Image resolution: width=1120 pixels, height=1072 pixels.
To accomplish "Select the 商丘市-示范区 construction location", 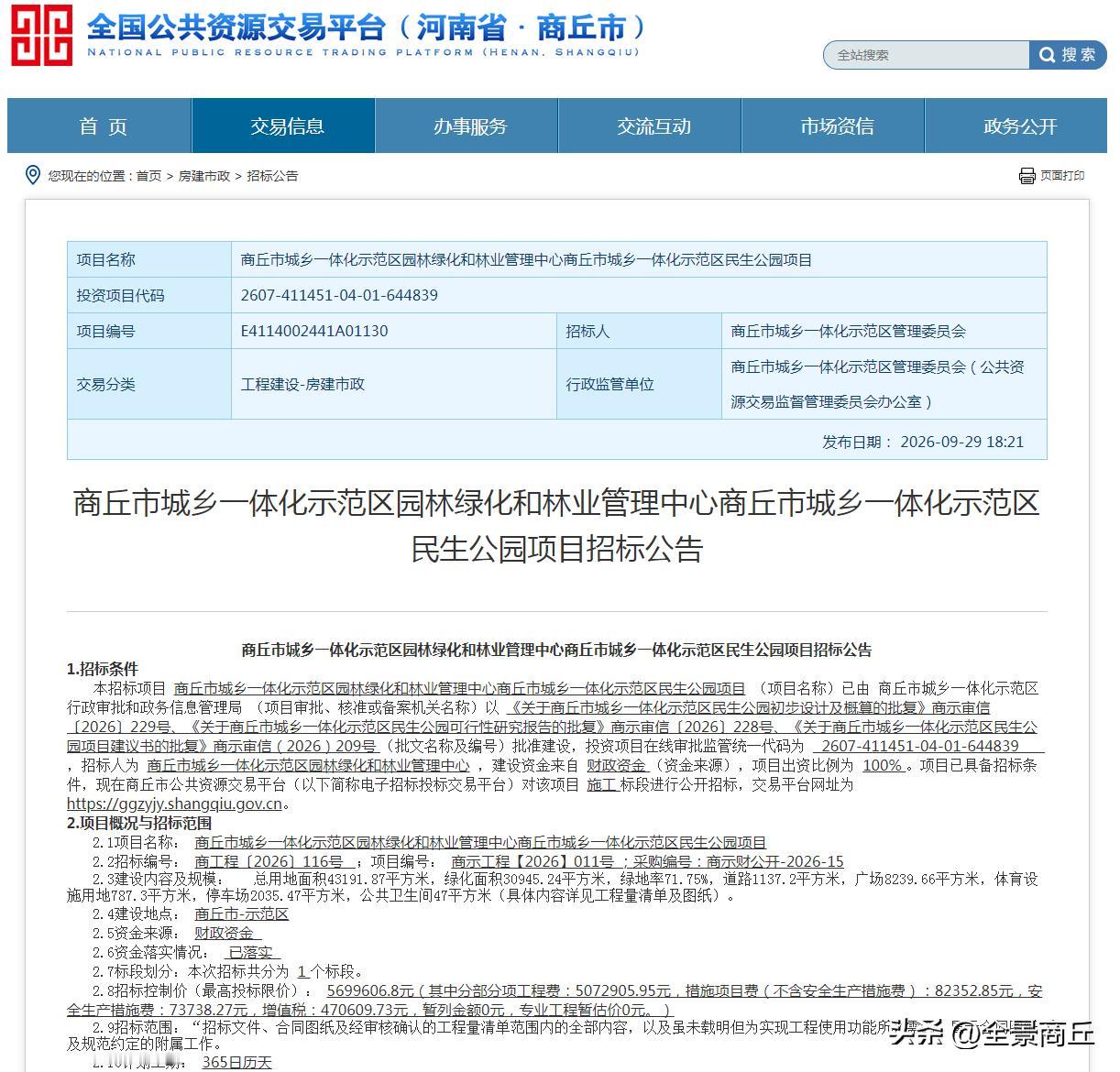I will coord(242,913).
